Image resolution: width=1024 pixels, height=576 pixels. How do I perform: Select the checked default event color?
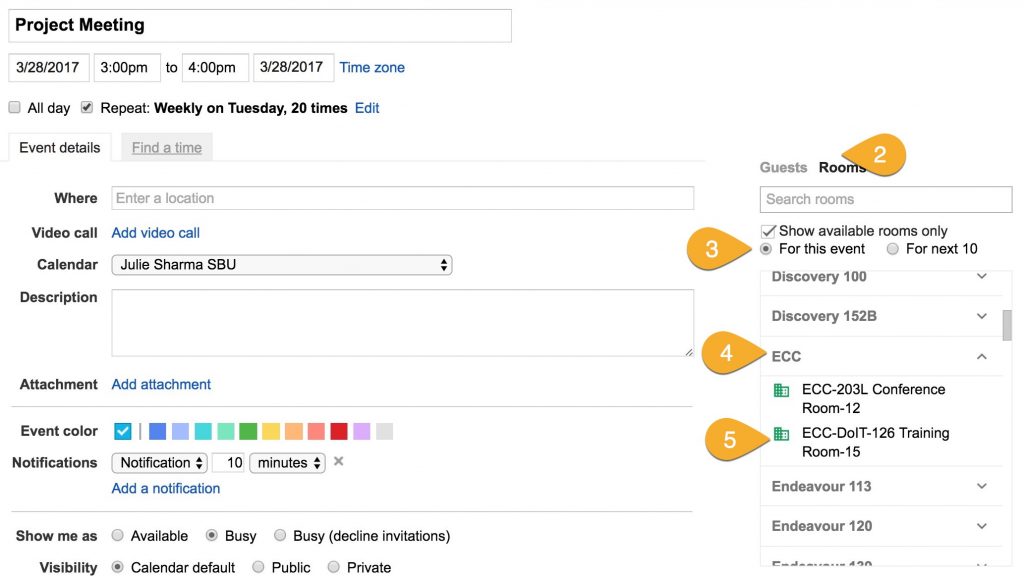(123, 431)
